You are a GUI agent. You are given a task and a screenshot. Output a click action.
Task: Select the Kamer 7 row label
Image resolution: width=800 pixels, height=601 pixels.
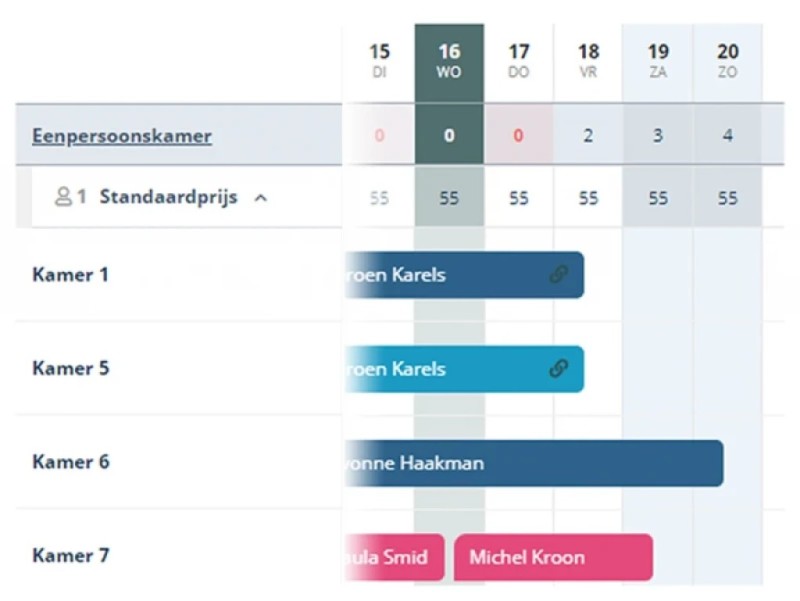71,556
